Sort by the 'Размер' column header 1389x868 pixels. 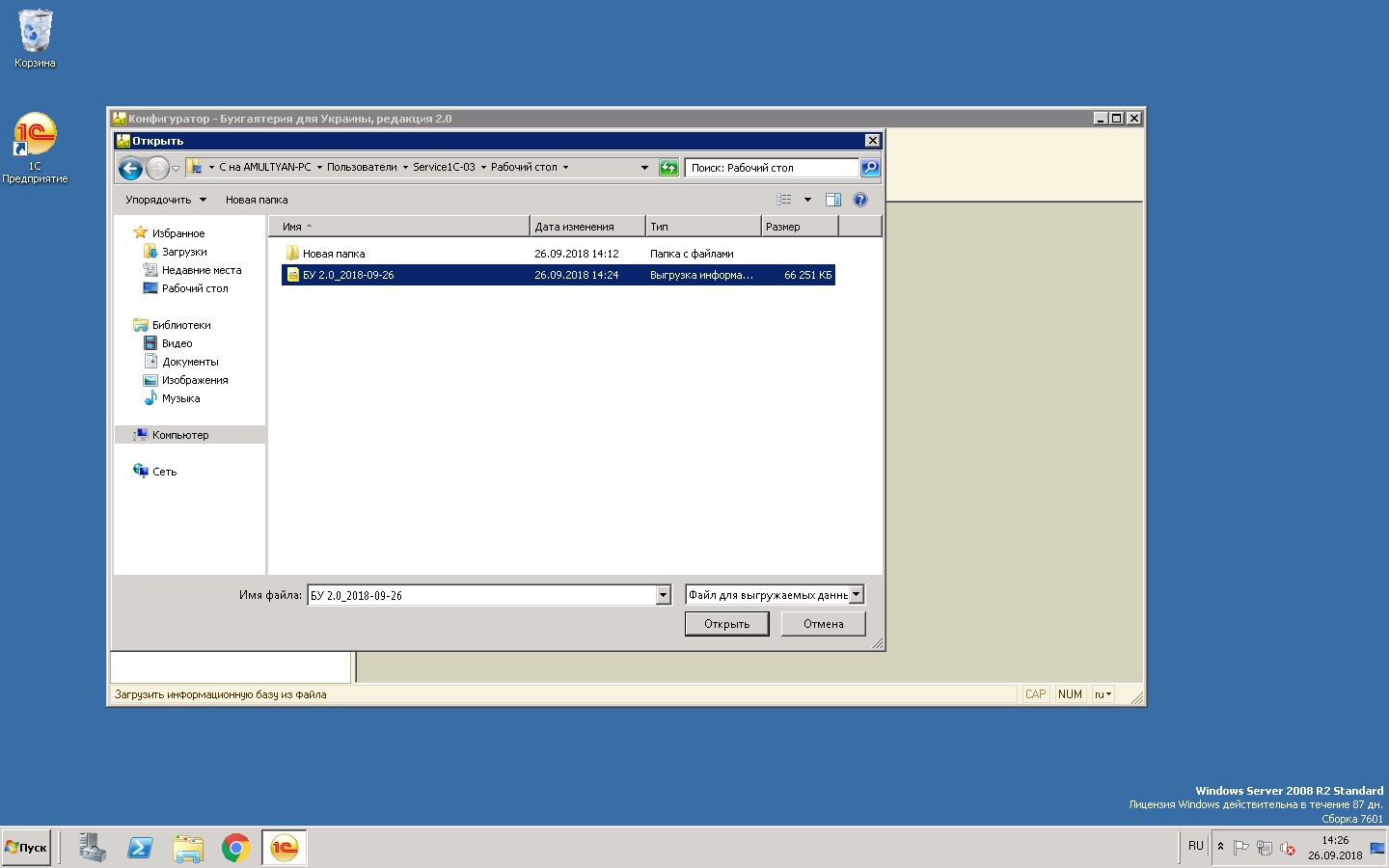(800, 227)
